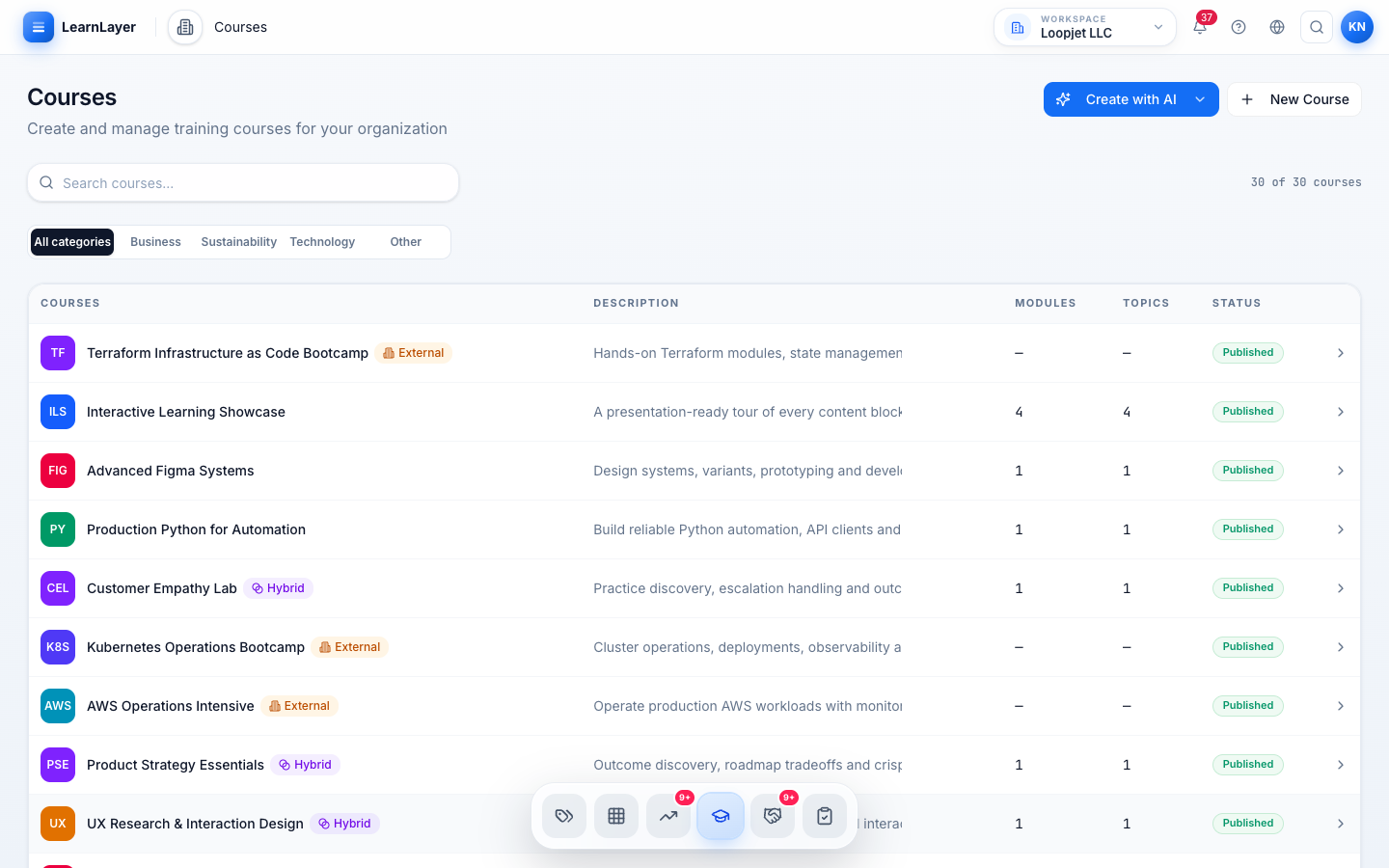Click the PY course avatar icon
Image resolution: width=1389 pixels, height=868 pixels.
(x=58, y=529)
